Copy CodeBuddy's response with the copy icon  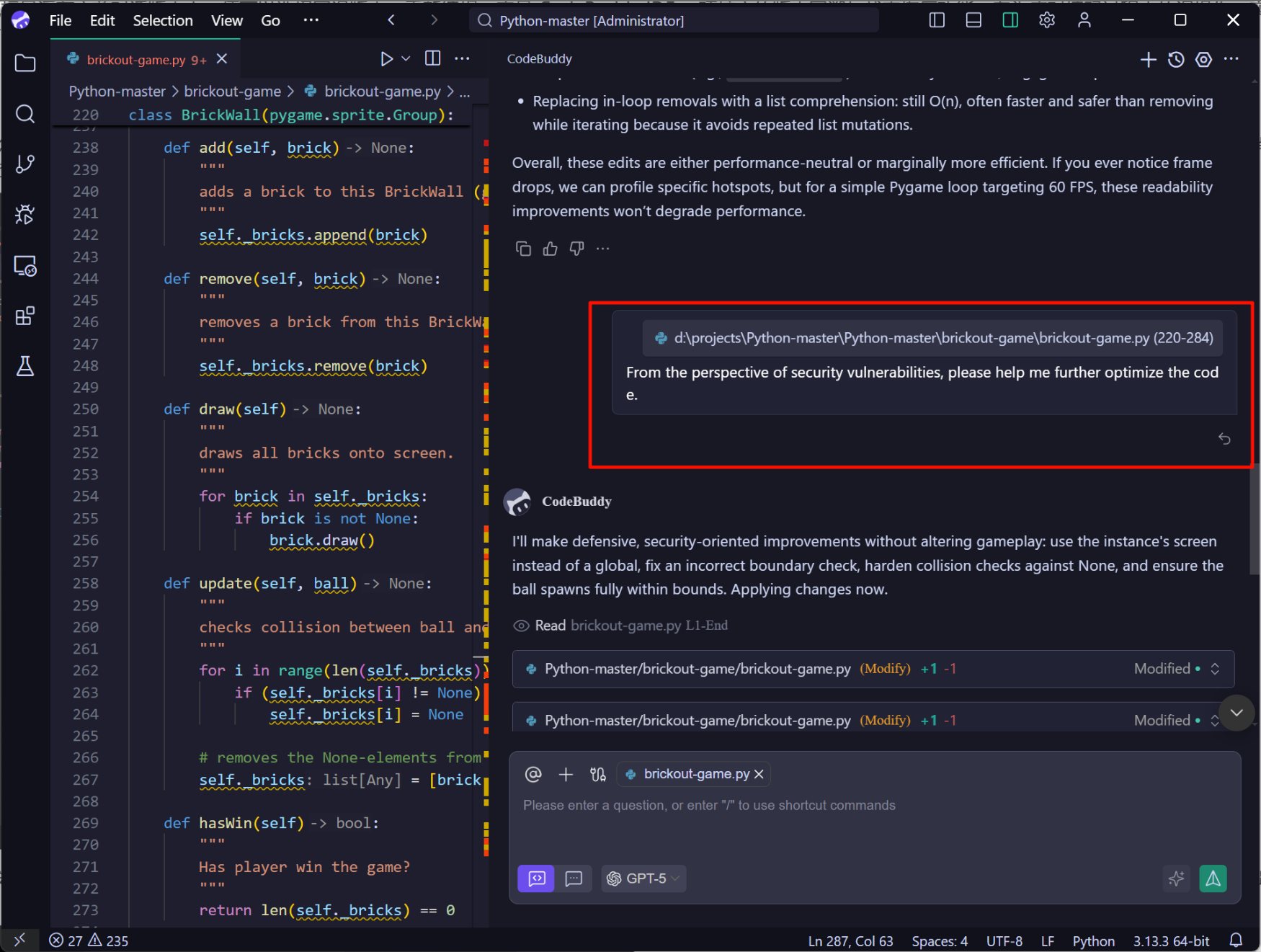pyautogui.click(x=524, y=248)
